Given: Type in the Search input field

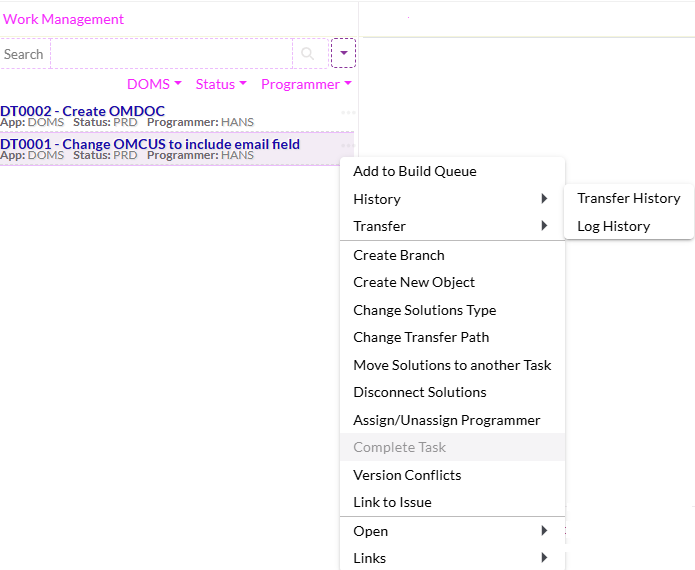Looking at the screenshot, I should point(170,54).
